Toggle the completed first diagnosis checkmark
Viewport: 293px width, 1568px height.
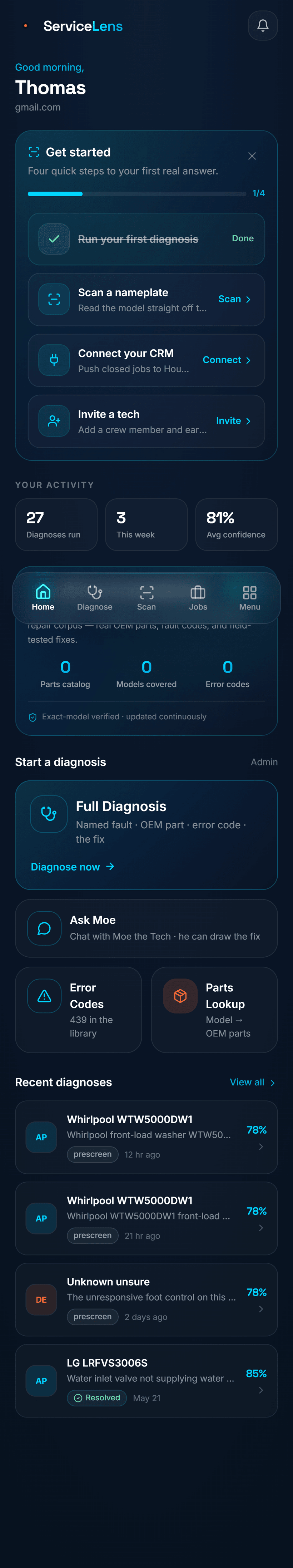click(54, 238)
